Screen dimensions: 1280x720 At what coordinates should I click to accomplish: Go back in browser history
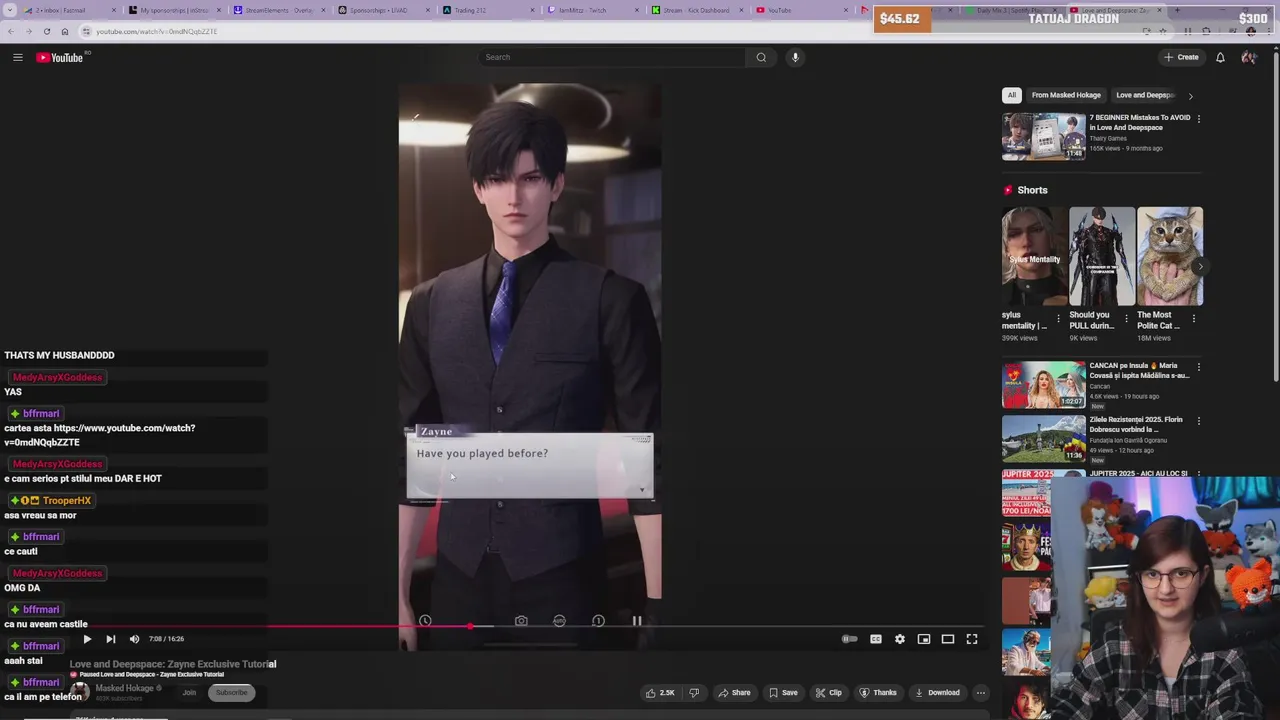coord(10,31)
